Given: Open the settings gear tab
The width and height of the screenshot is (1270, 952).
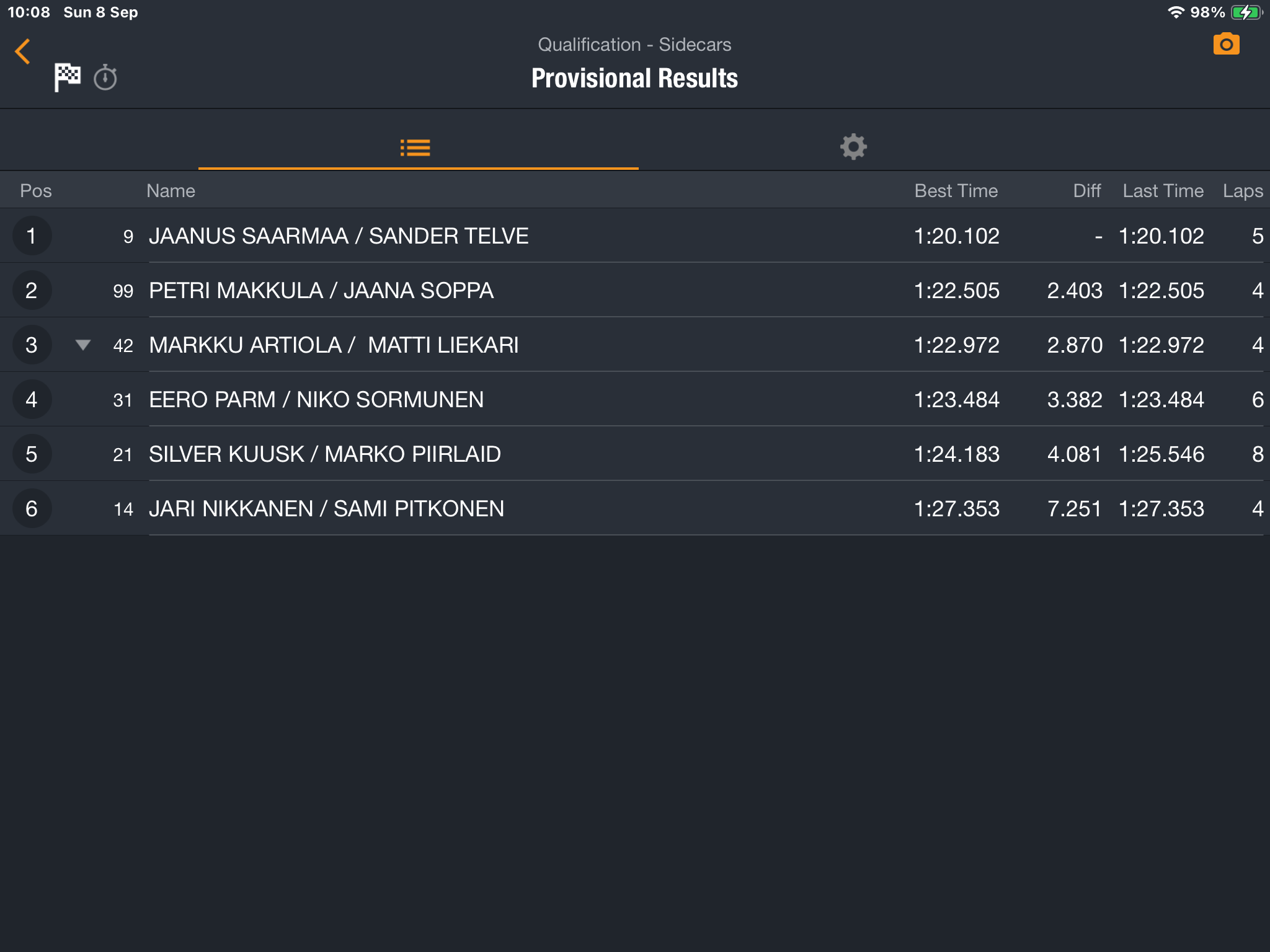Looking at the screenshot, I should click(x=853, y=147).
